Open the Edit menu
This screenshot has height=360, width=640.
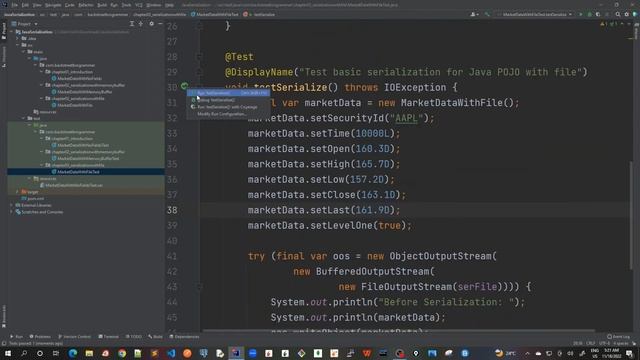[x=25, y=5]
